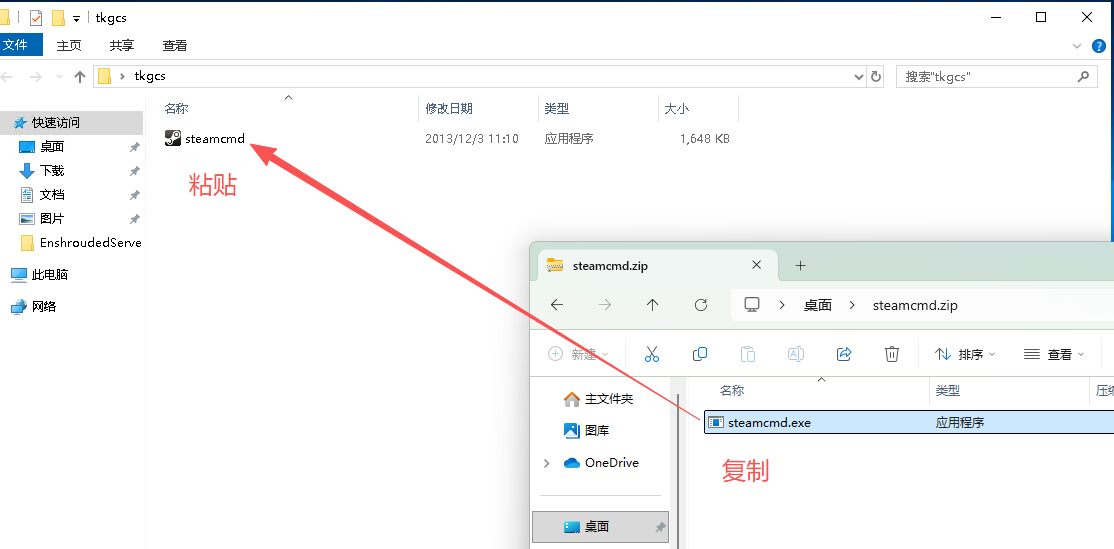Screen dimensions: 1114x549
Task: Go up one folder level in steamcmd.zip window
Action: [653, 305]
